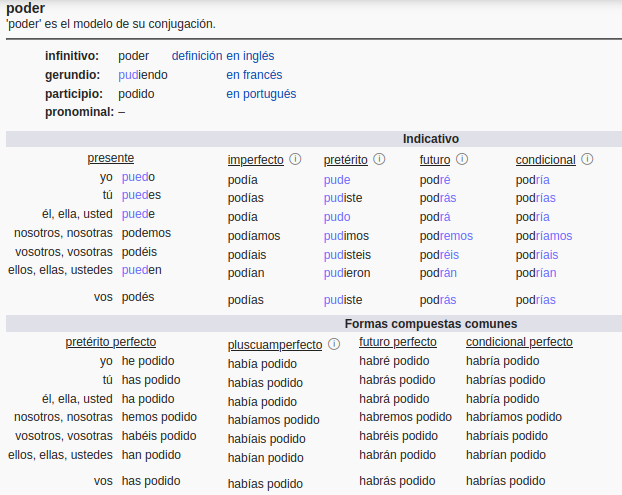The height and width of the screenshot is (495, 622).
Task: Go to the 'en francés' link
Action: point(254,75)
